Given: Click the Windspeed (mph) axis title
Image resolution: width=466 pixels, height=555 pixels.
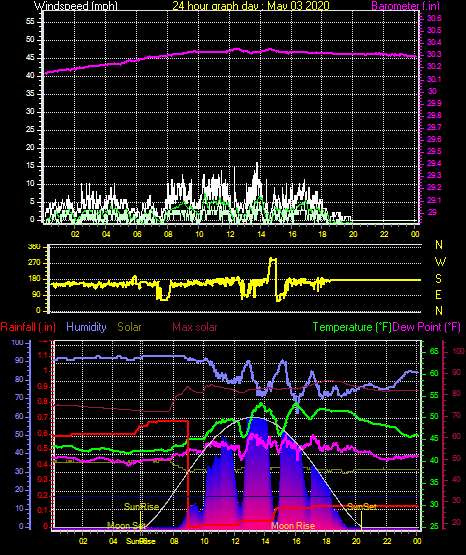Looking at the screenshot, I should pos(76,6).
